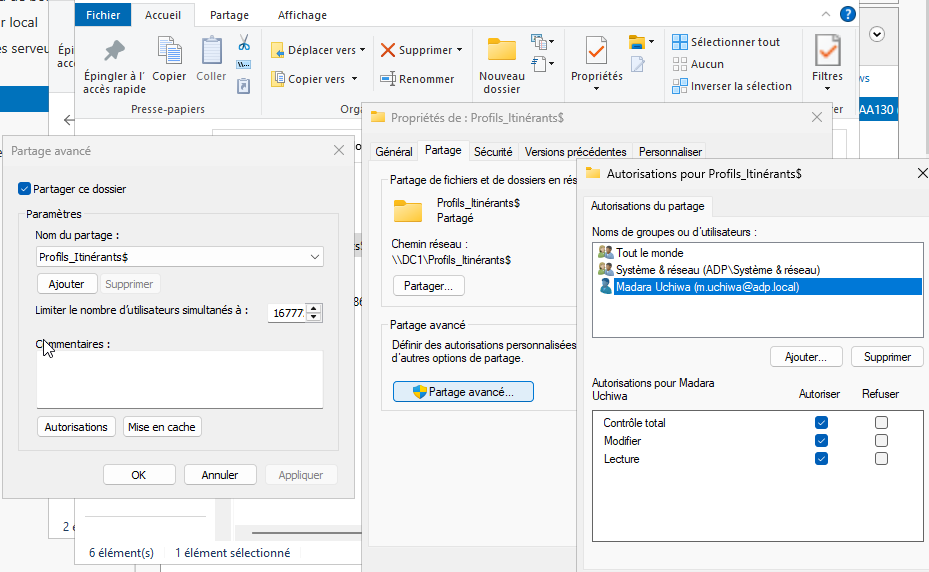
Task: Click the Tout le monde group icon
Action: click(x=606, y=253)
